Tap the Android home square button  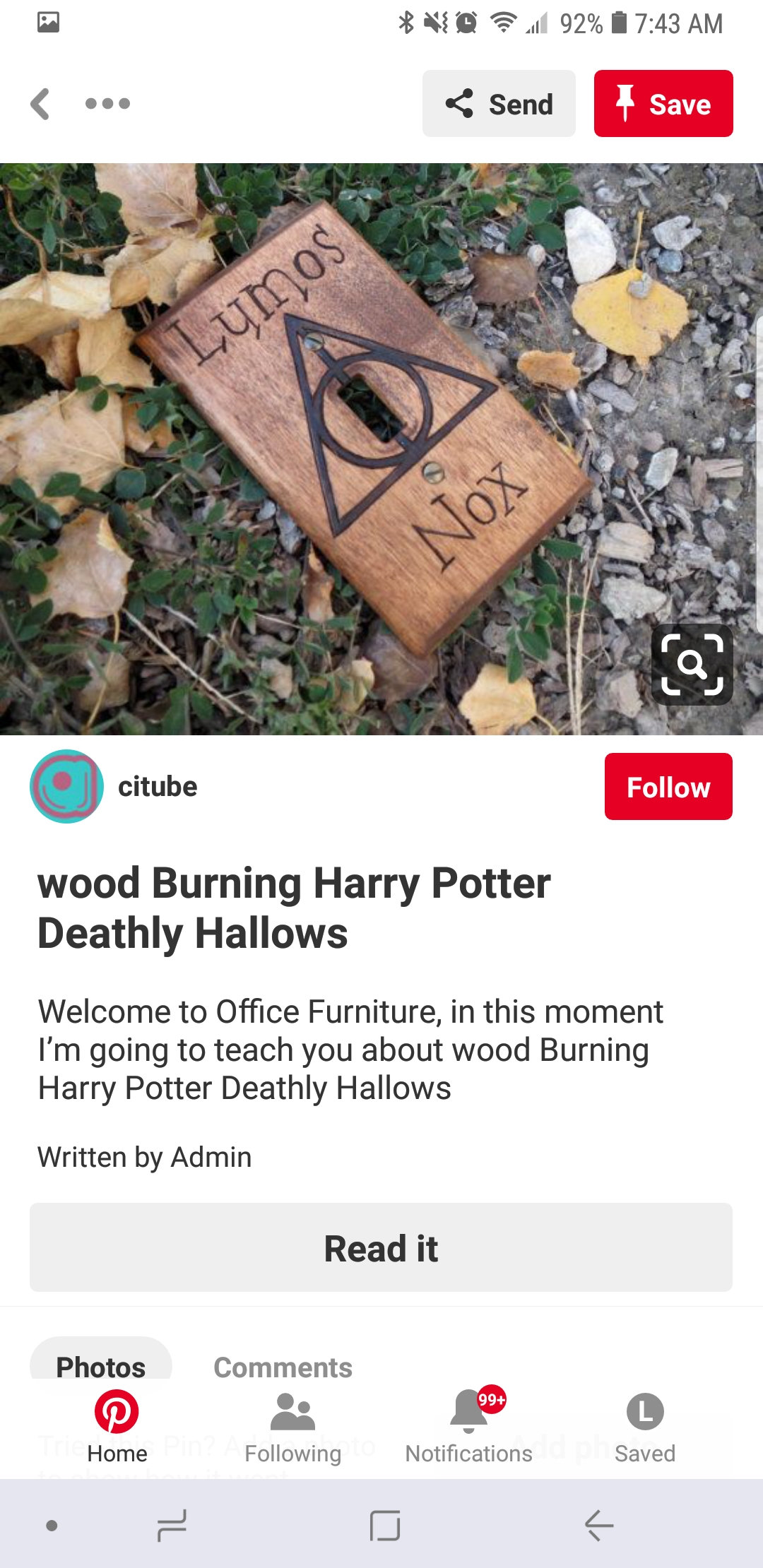tap(385, 1526)
